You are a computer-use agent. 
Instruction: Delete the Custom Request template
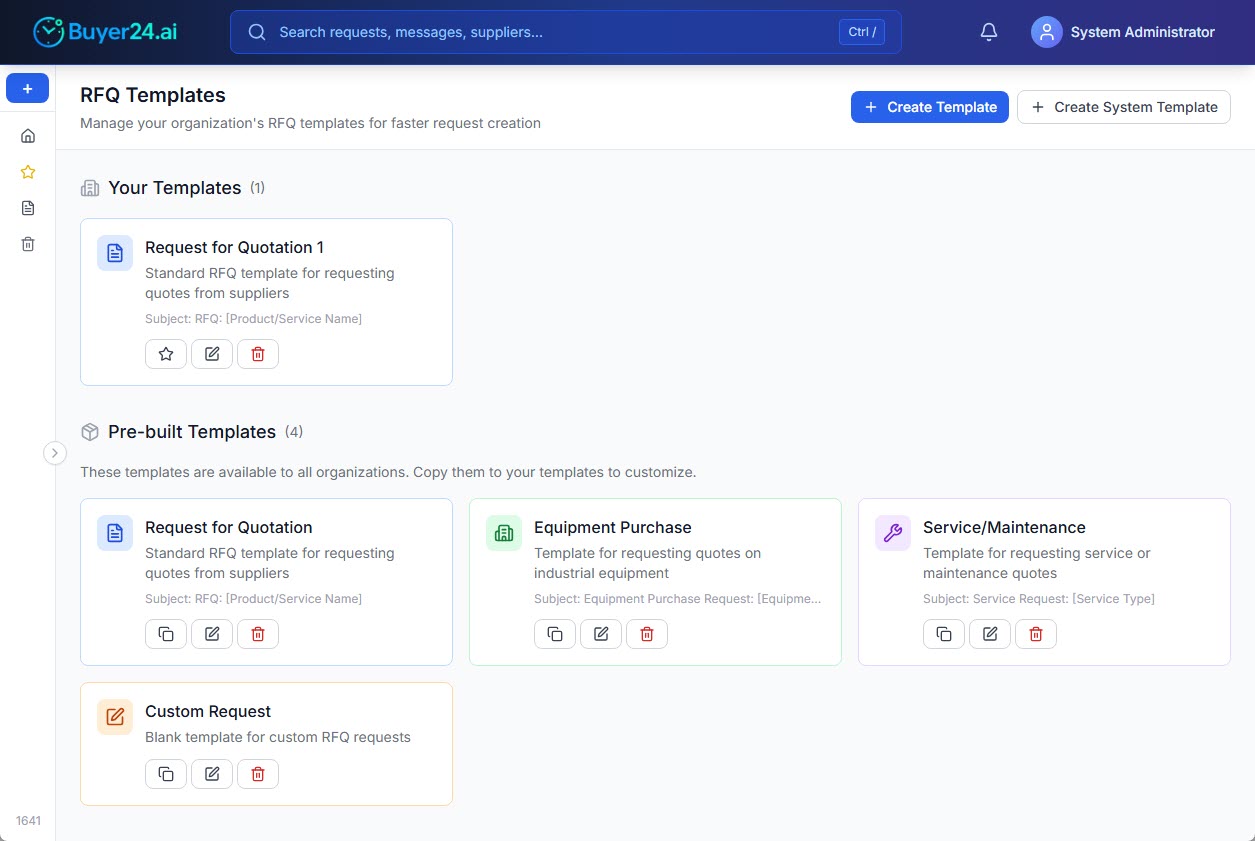(x=257, y=773)
